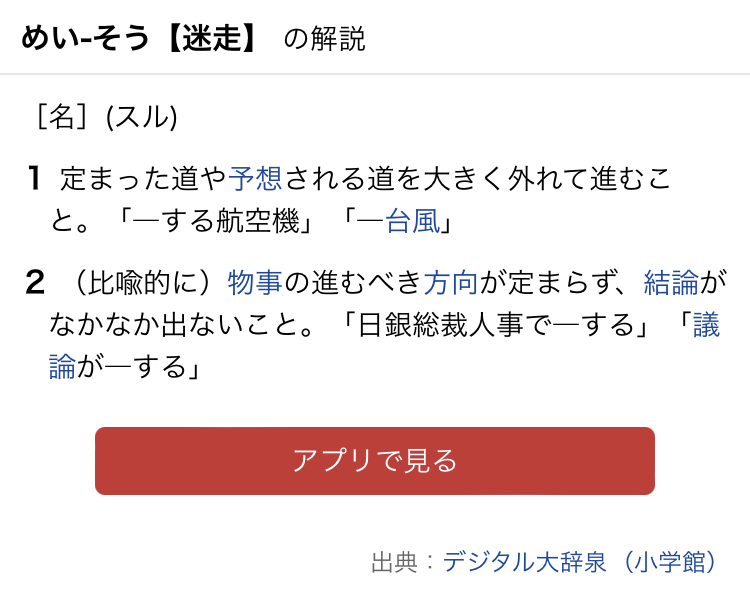The width and height of the screenshot is (750, 599).
Task: Click the 物事 link
Action: (x=256, y=283)
